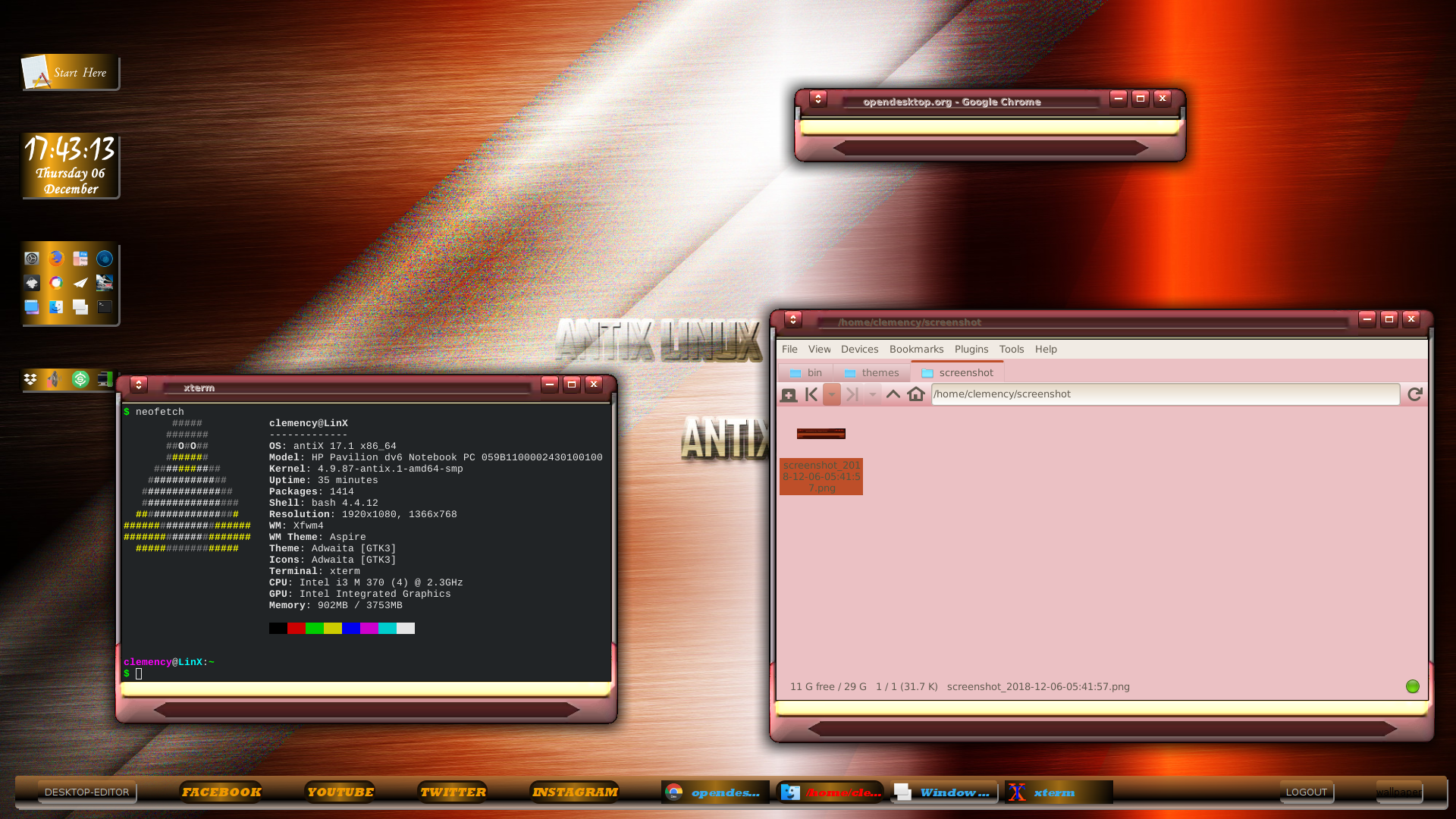Open the Bookmarks menu
The width and height of the screenshot is (1456, 819).
pos(916,350)
